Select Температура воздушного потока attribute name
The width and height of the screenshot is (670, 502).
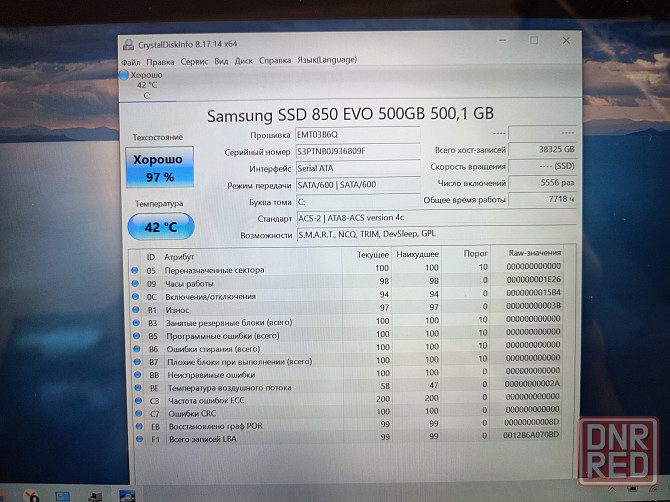pyautogui.click(x=229, y=388)
